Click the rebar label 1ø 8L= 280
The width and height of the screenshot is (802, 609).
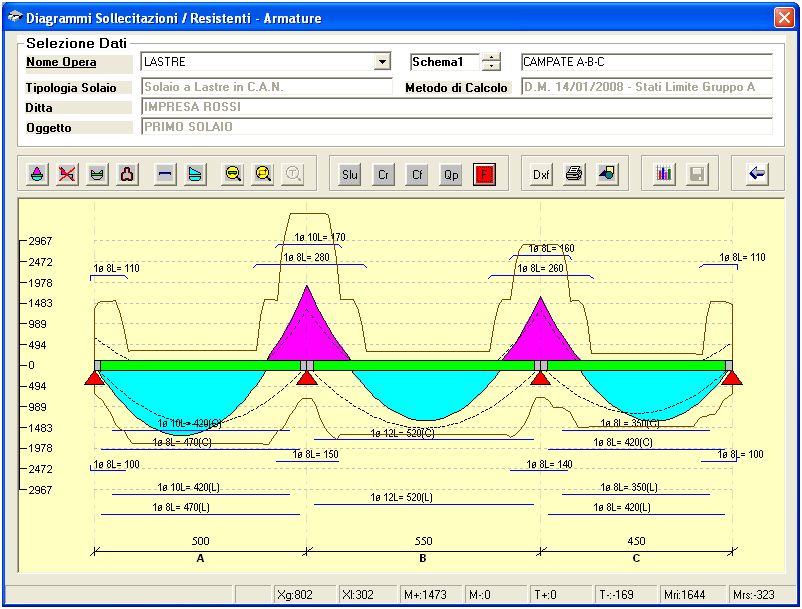coord(307,257)
